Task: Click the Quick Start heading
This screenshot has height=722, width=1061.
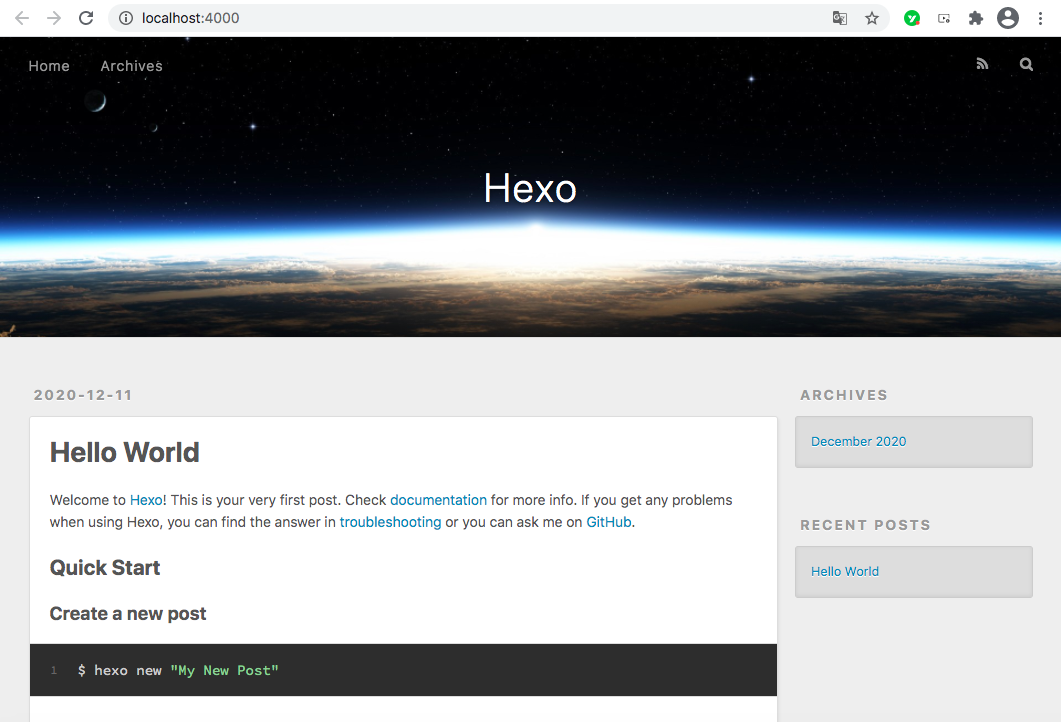Action: 105,568
